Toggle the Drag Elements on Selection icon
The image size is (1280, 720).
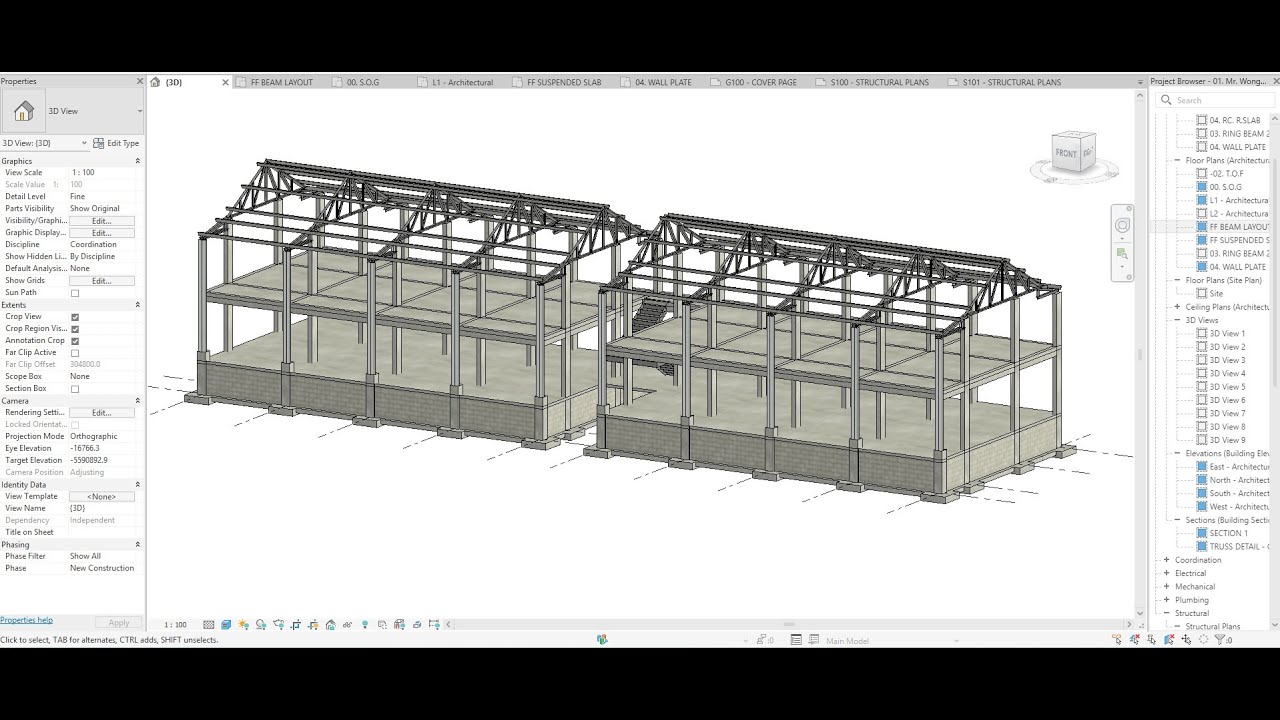point(1186,640)
